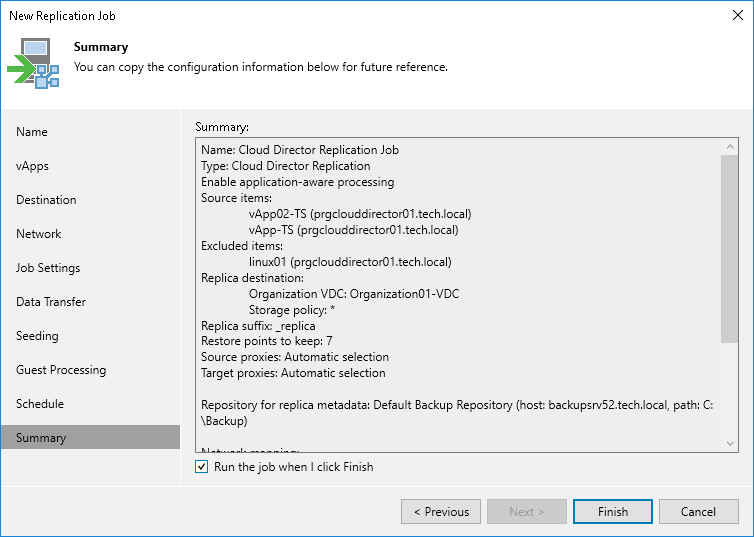Switch to the Destination step
The height and width of the screenshot is (537, 754).
pos(46,200)
